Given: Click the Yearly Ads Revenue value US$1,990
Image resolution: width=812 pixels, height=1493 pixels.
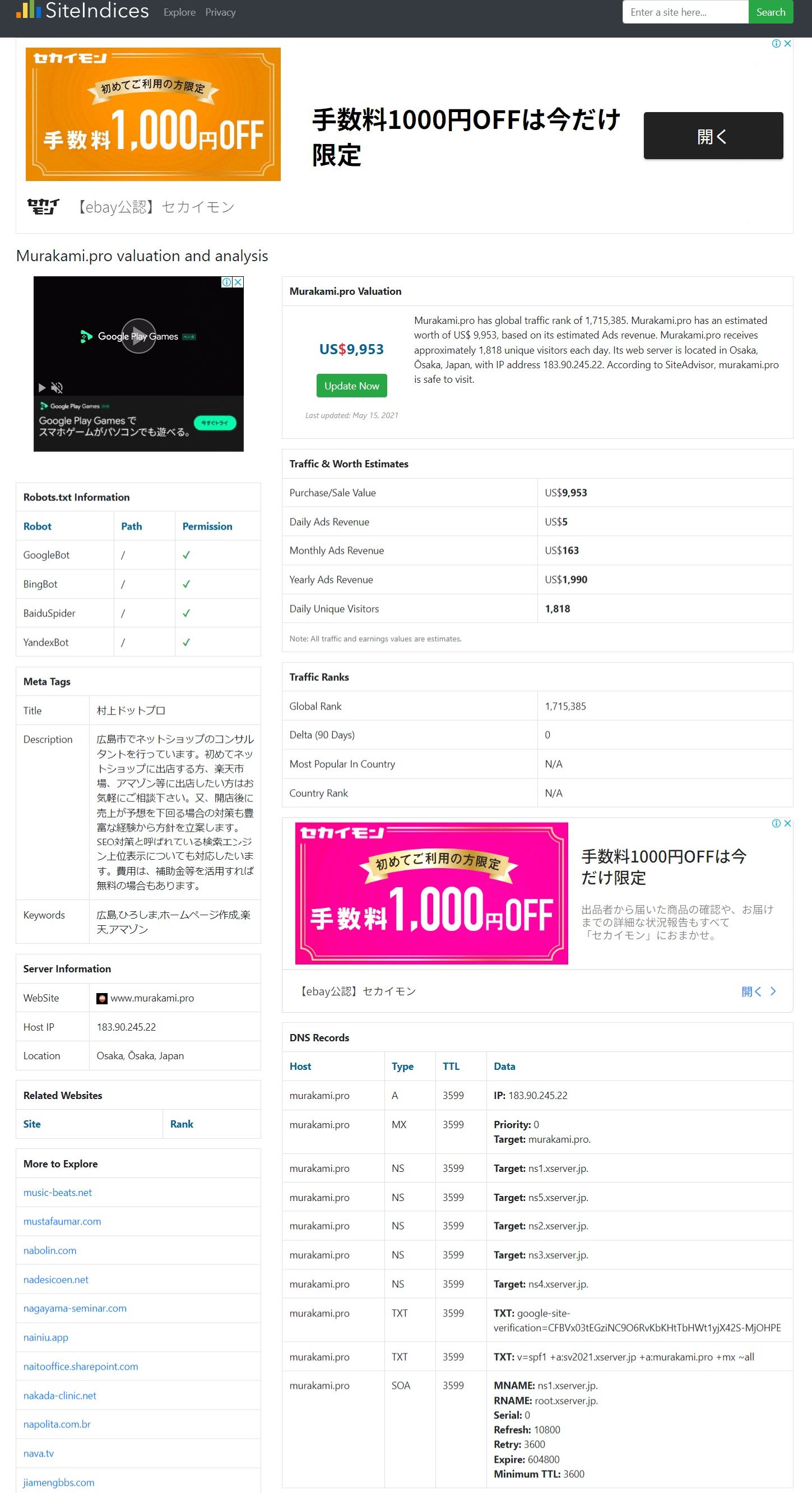Looking at the screenshot, I should click(x=565, y=579).
